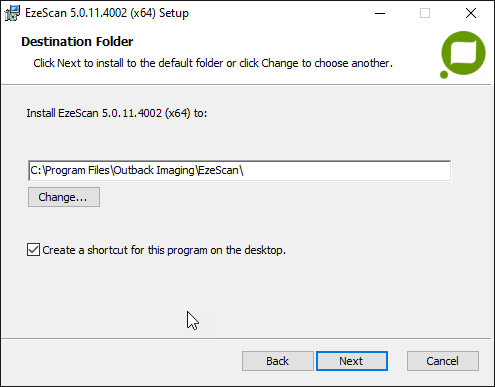
Task: Click the green EzeScan logo
Action: click(x=463, y=53)
